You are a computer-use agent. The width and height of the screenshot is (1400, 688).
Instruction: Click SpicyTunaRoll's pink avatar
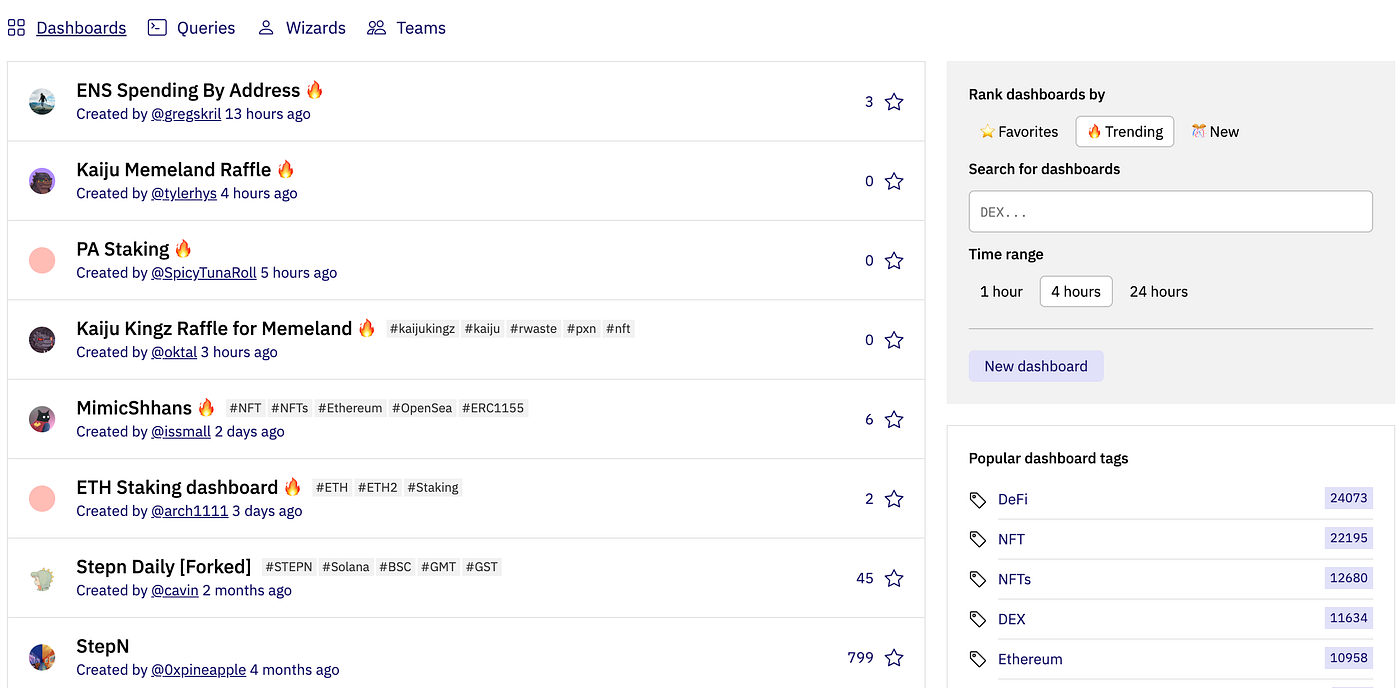42,260
